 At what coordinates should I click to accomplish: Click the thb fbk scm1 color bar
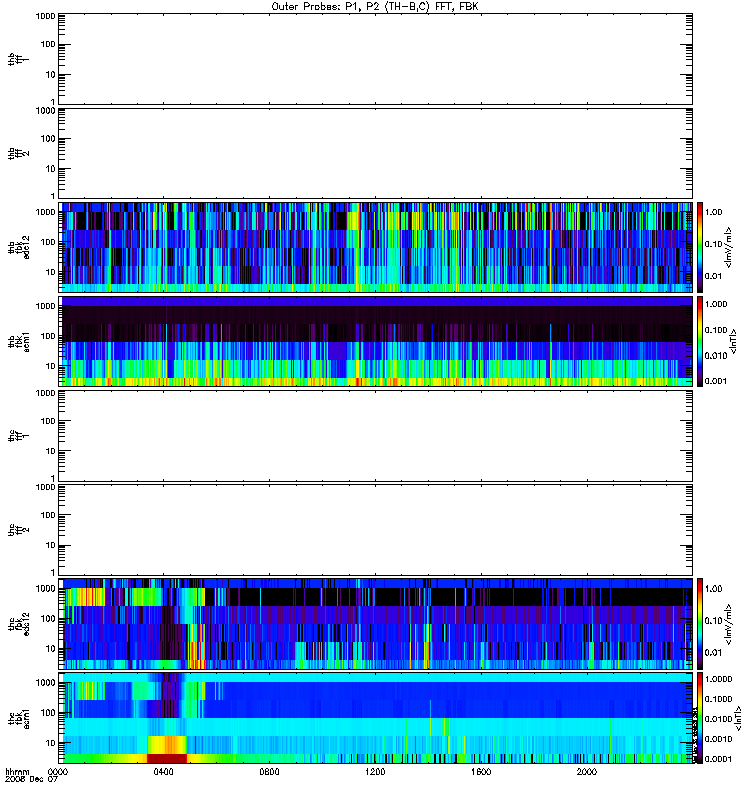coord(700,341)
